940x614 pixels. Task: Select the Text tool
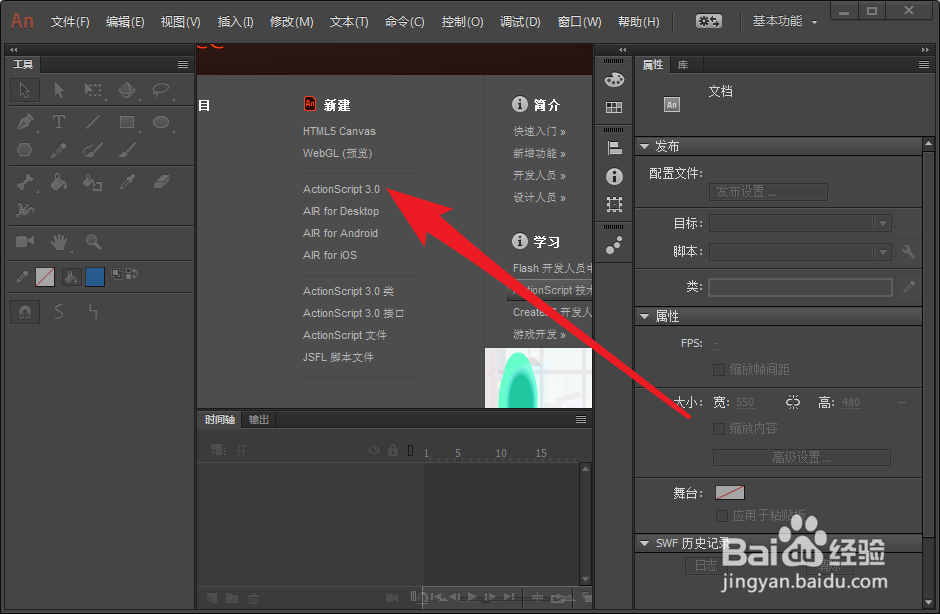click(59, 122)
